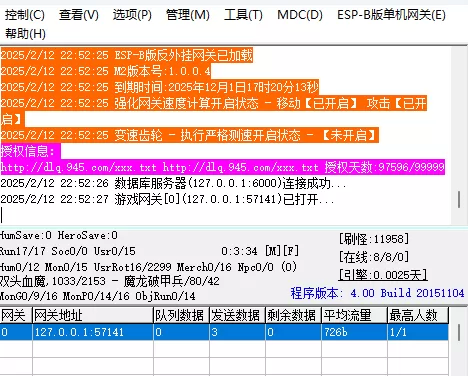Open the MDC(D) menu
This screenshot has height=376, width=468.
pos(300,15)
